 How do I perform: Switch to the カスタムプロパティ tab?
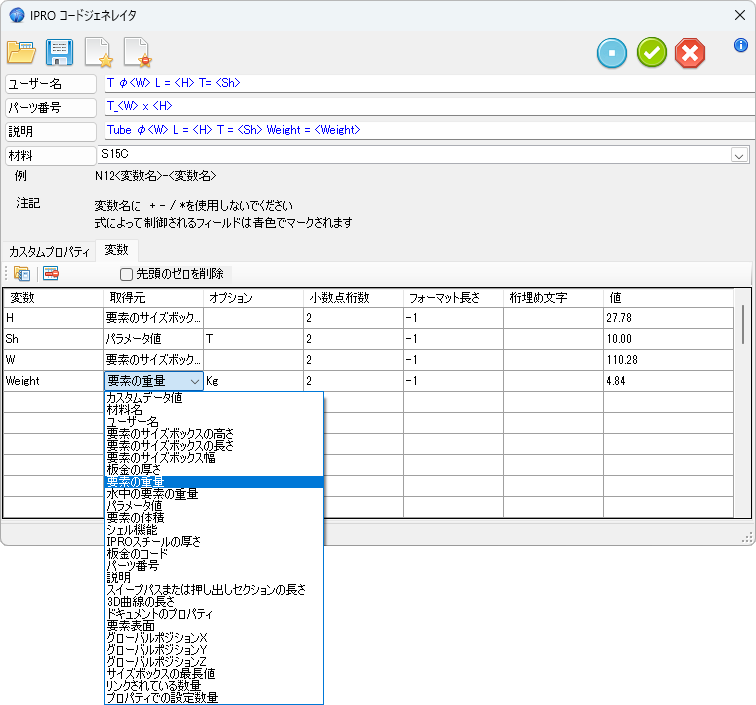click(x=49, y=252)
